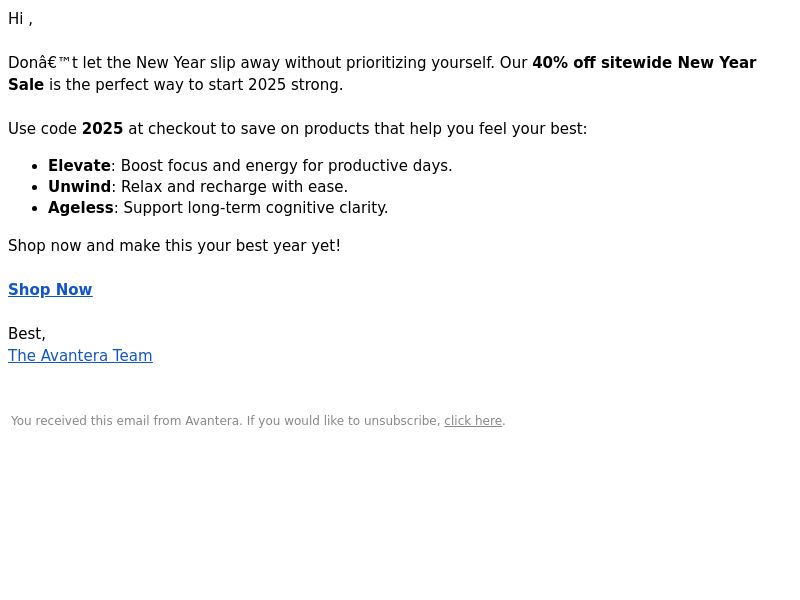This screenshot has height=600, width=800.
Task: Open the Shop Now link
Action: 50,289
